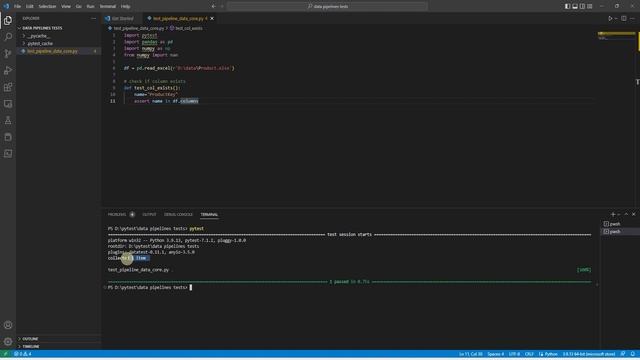Click the Ln, Col cursor position indicator
Viewport: 640px width, 360px height.
[471, 354]
